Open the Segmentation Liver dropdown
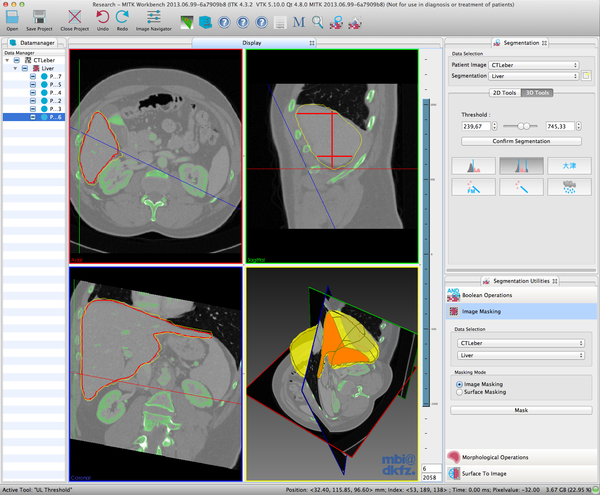The width and height of the screenshot is (600, 495). [534, 76]
